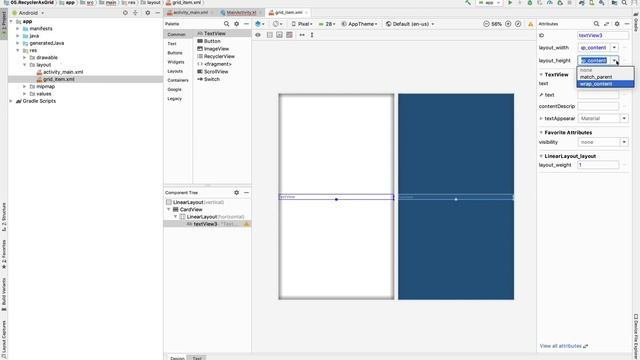Open Component Tree settings gear

click(x=236, y=192)
